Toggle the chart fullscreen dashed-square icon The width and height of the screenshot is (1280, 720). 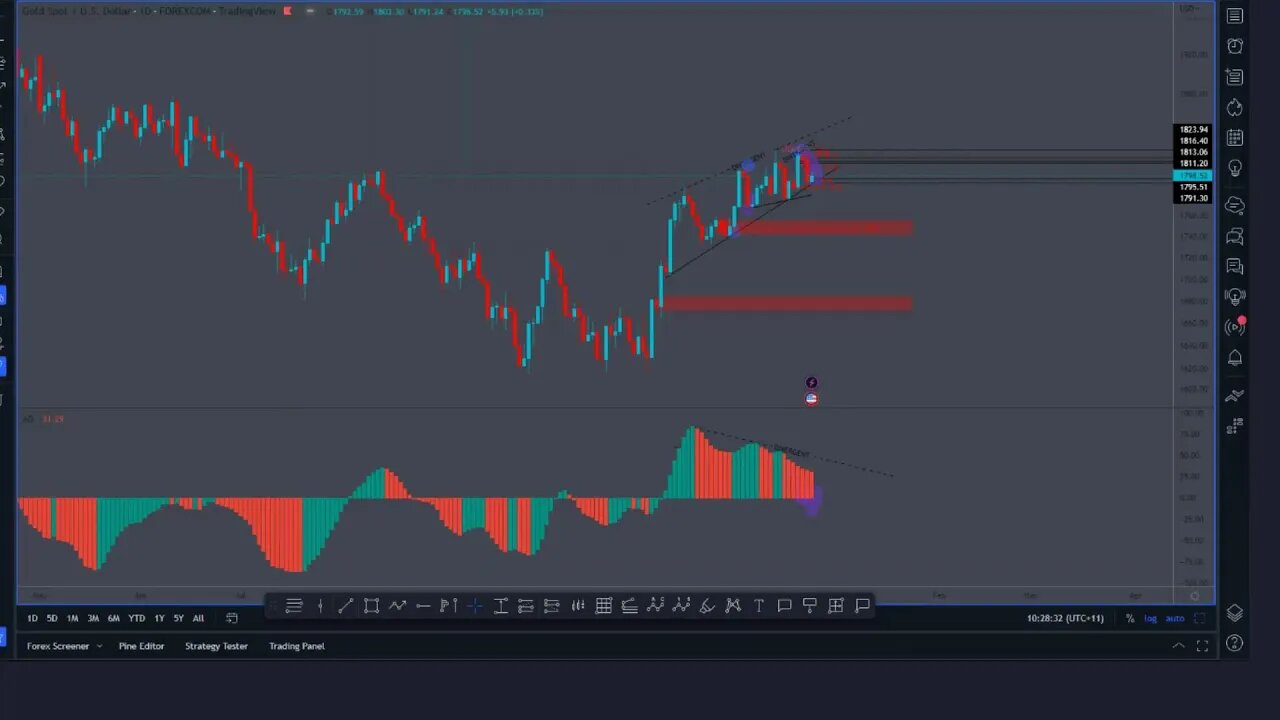(x=1200, y=618)
